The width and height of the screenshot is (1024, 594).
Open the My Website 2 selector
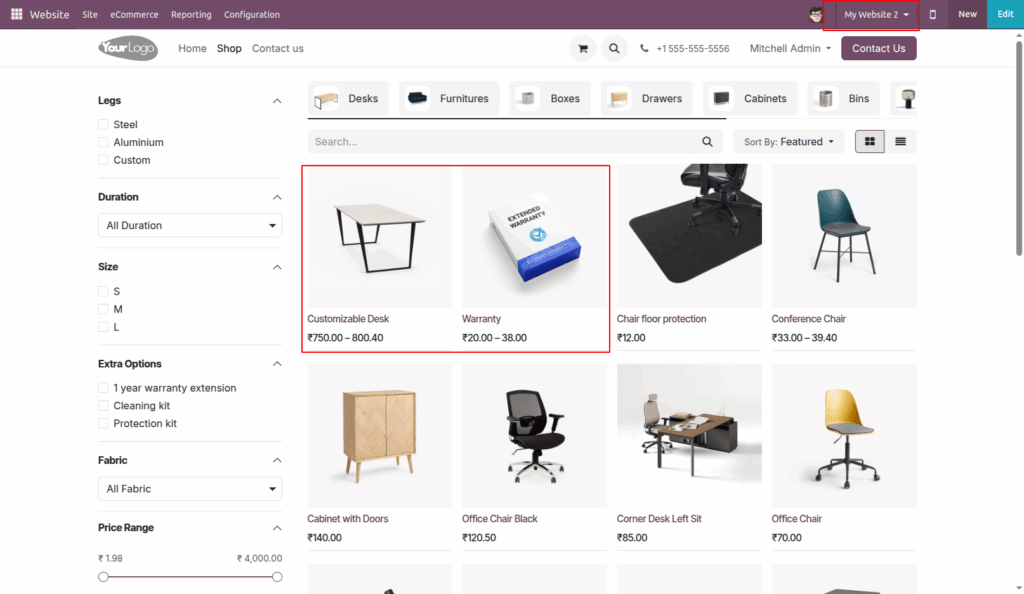click(871, 14)
